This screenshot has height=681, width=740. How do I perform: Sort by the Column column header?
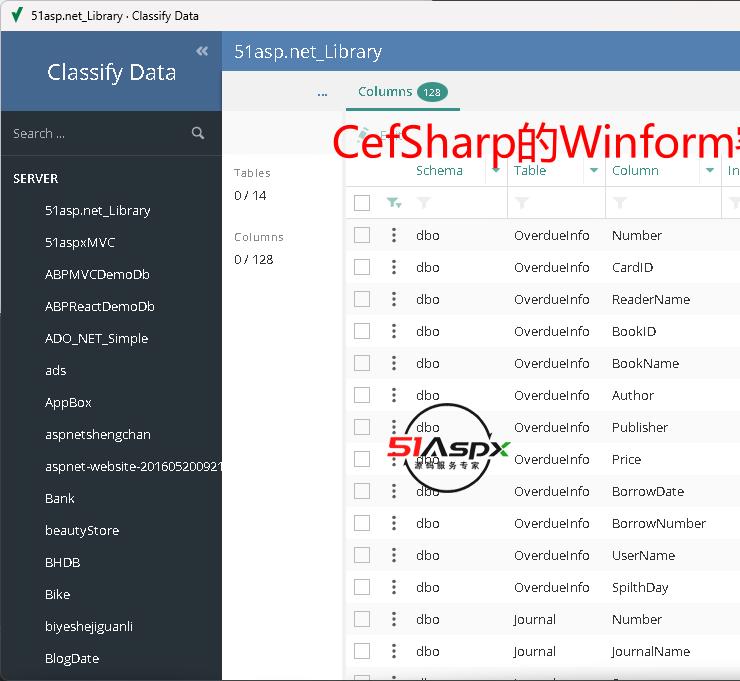[x=635, y=170]
